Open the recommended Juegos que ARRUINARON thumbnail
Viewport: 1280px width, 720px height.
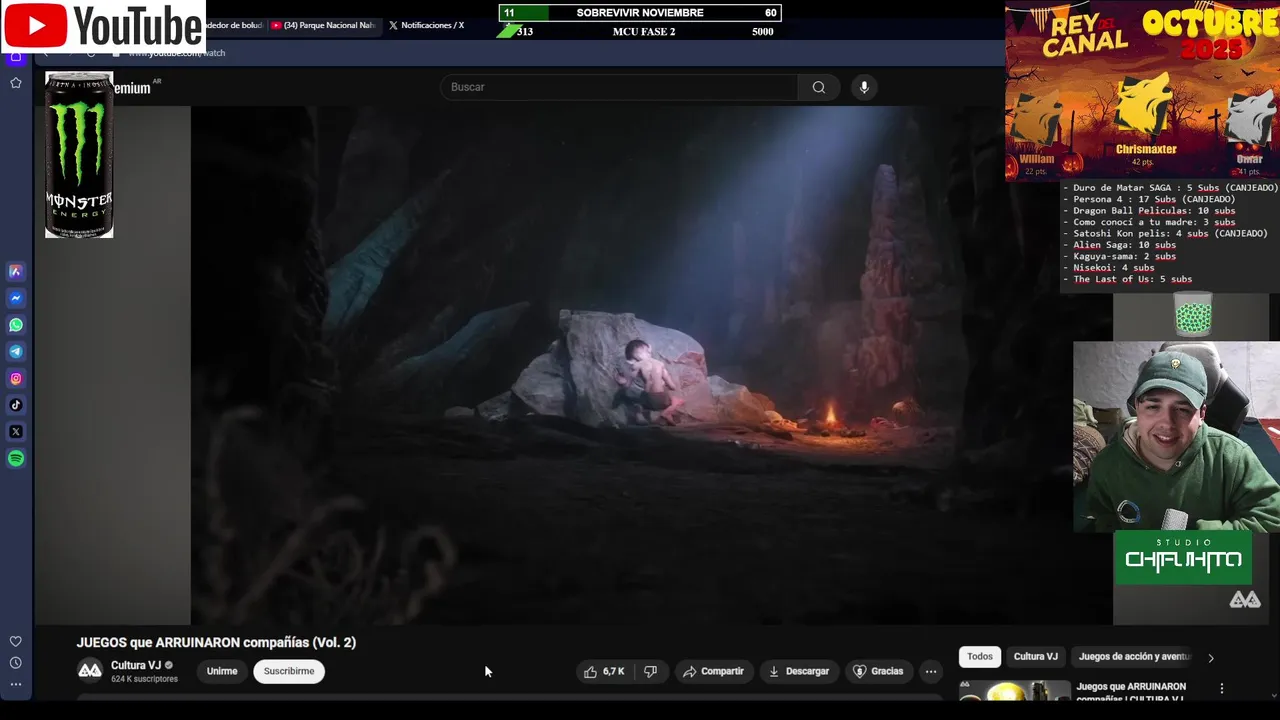(x=1014, y=691)
